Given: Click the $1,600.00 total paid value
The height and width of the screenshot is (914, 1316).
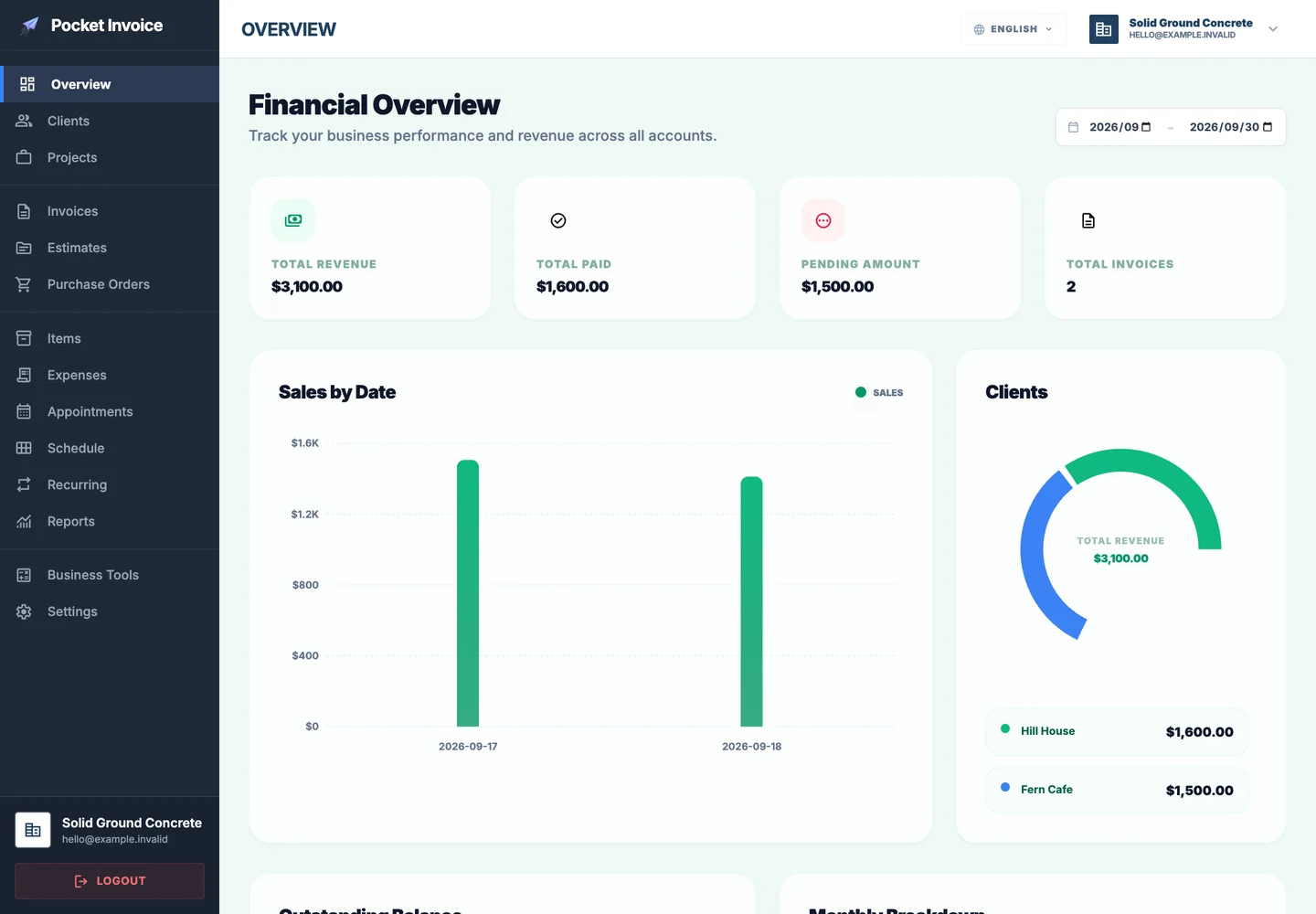Looking at the screenshot, I should pyautogui.click(x=572, y=287).
